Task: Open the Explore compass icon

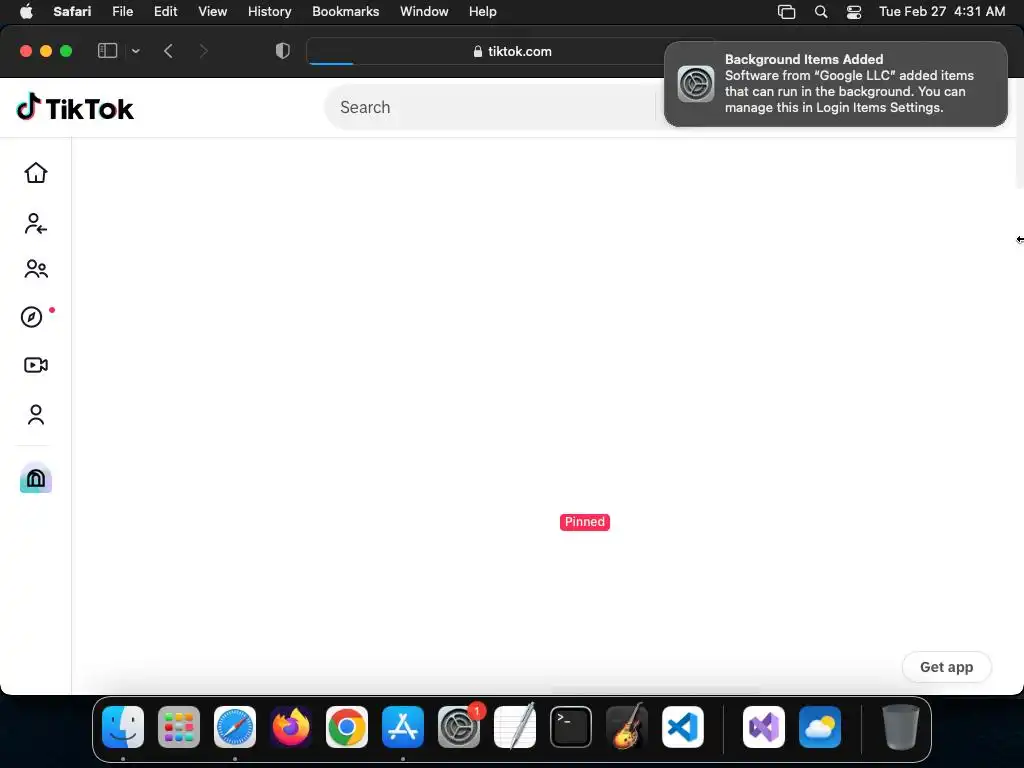Action: pos(31,317)
